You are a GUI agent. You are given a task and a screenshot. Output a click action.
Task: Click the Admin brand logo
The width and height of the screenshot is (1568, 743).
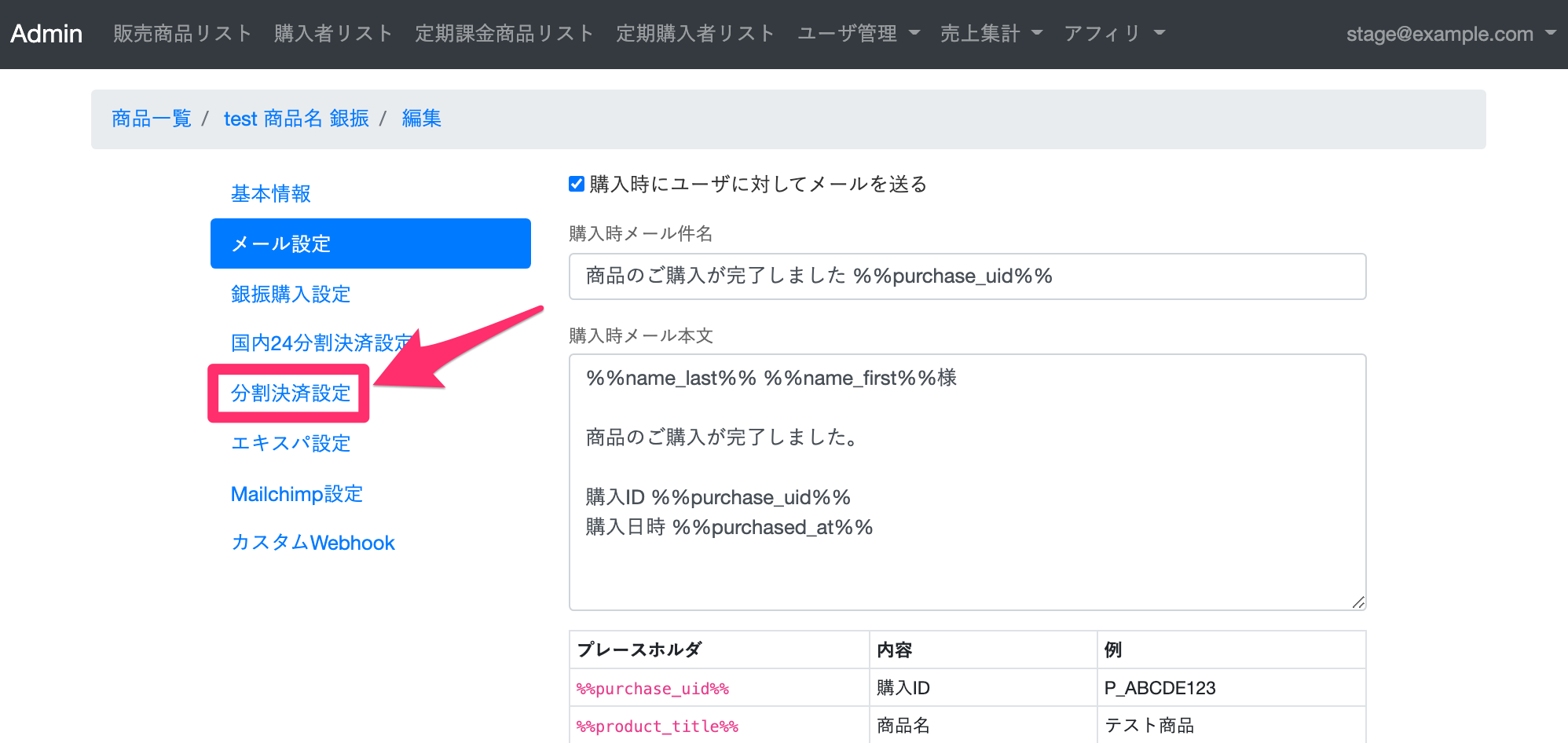coord(46,34)
